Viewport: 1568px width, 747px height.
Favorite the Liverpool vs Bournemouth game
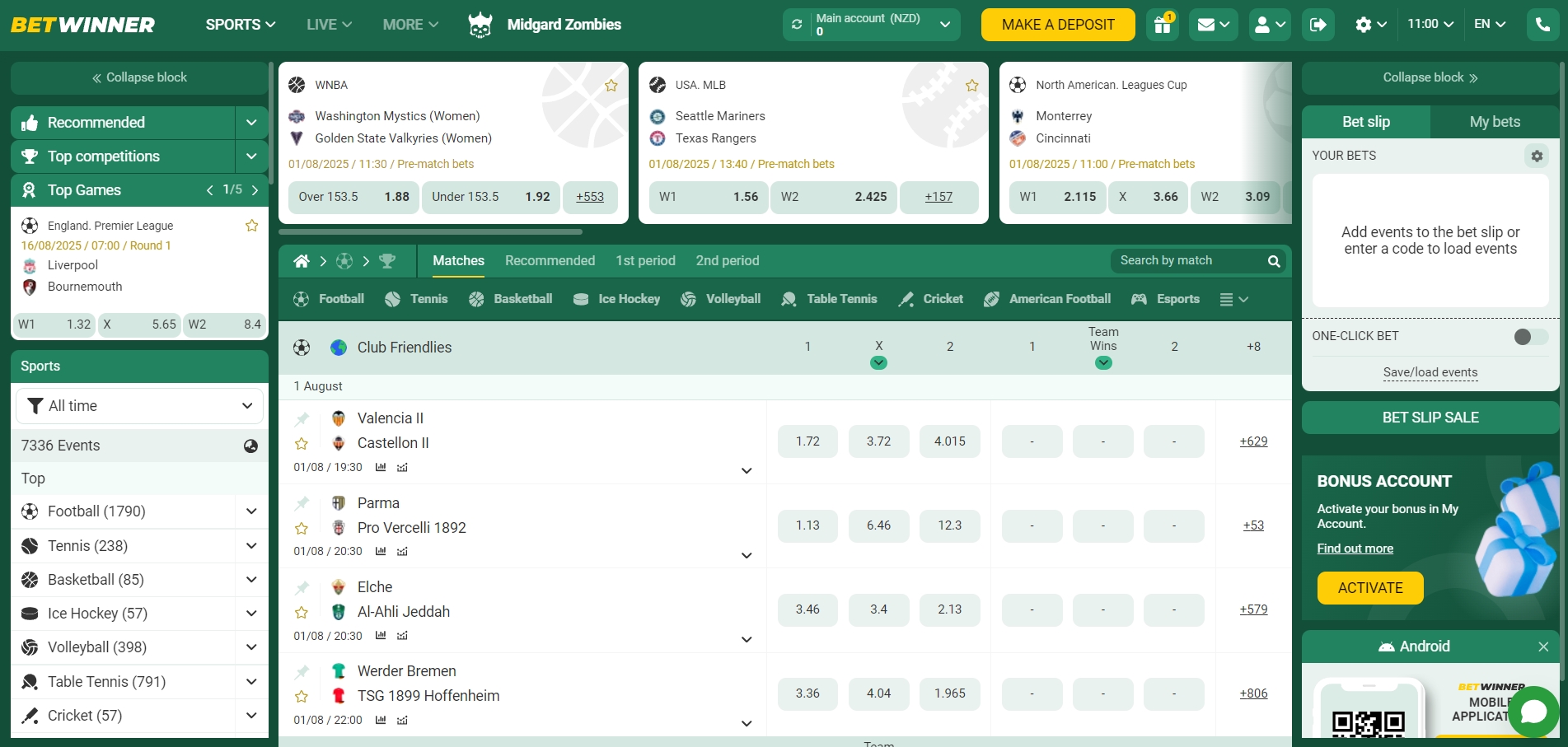(252, 226)
